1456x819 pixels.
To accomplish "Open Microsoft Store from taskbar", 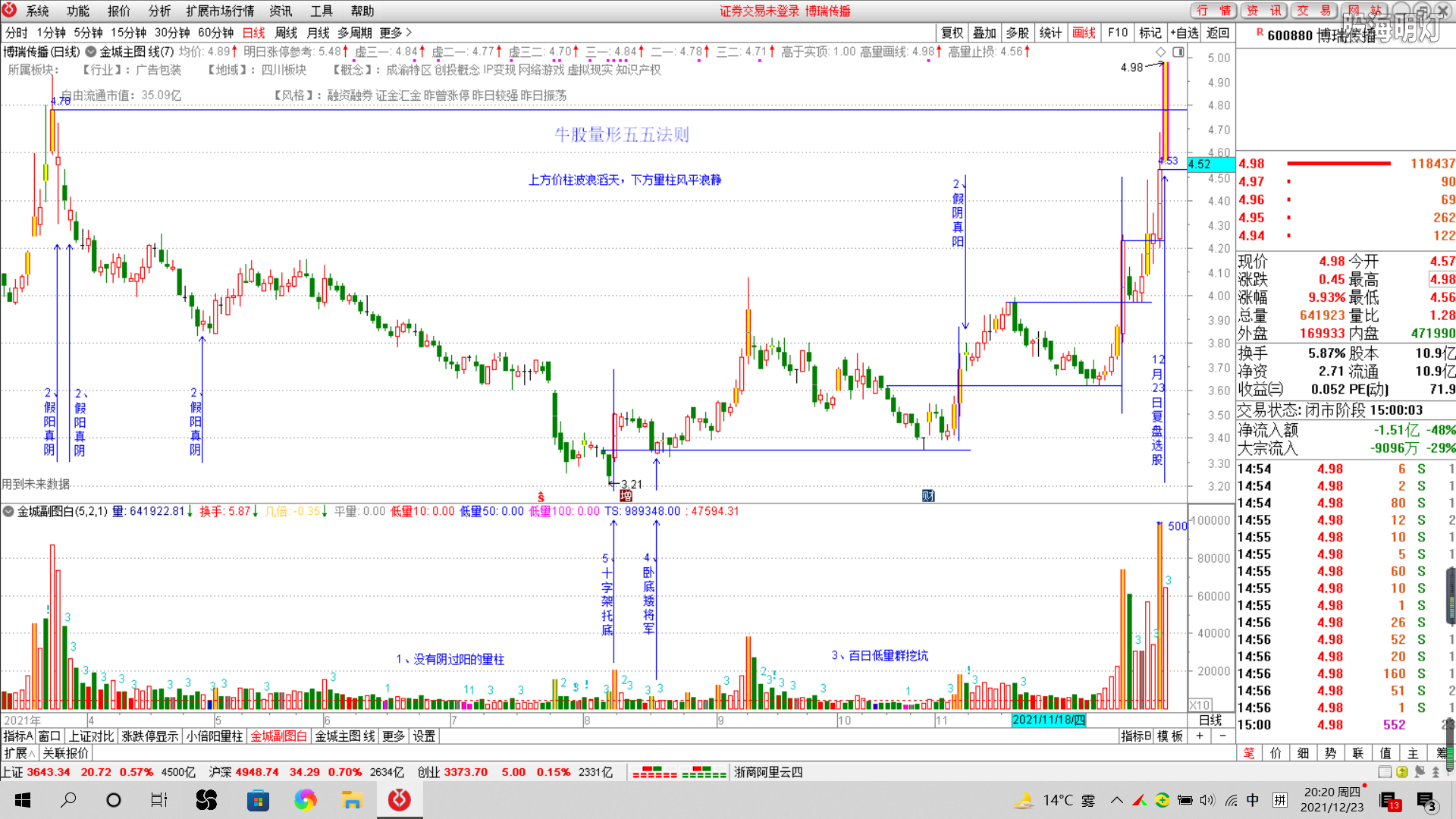I will click(x=258, y=800).
